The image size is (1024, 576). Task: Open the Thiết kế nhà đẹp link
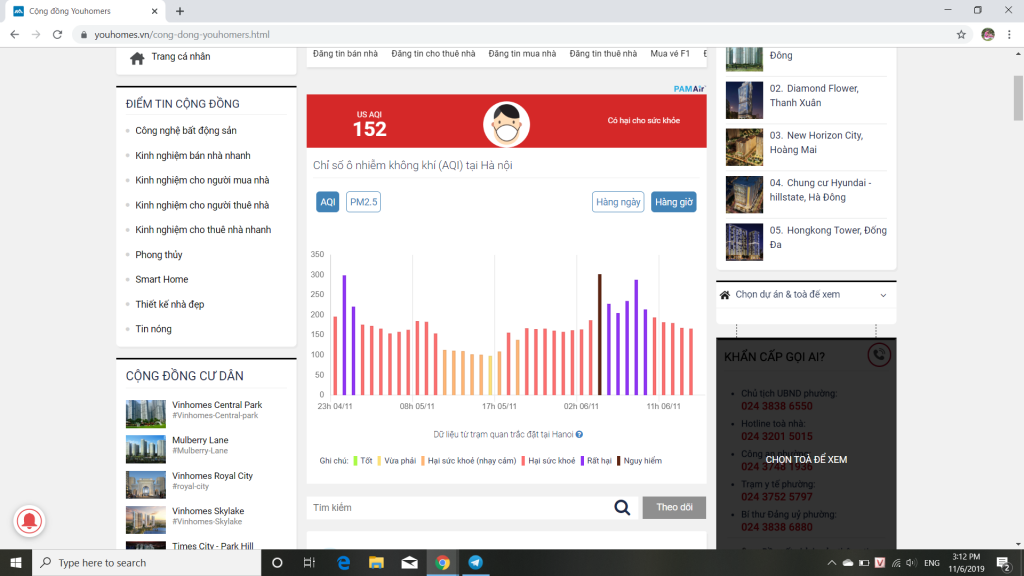(x=170, y=304)
